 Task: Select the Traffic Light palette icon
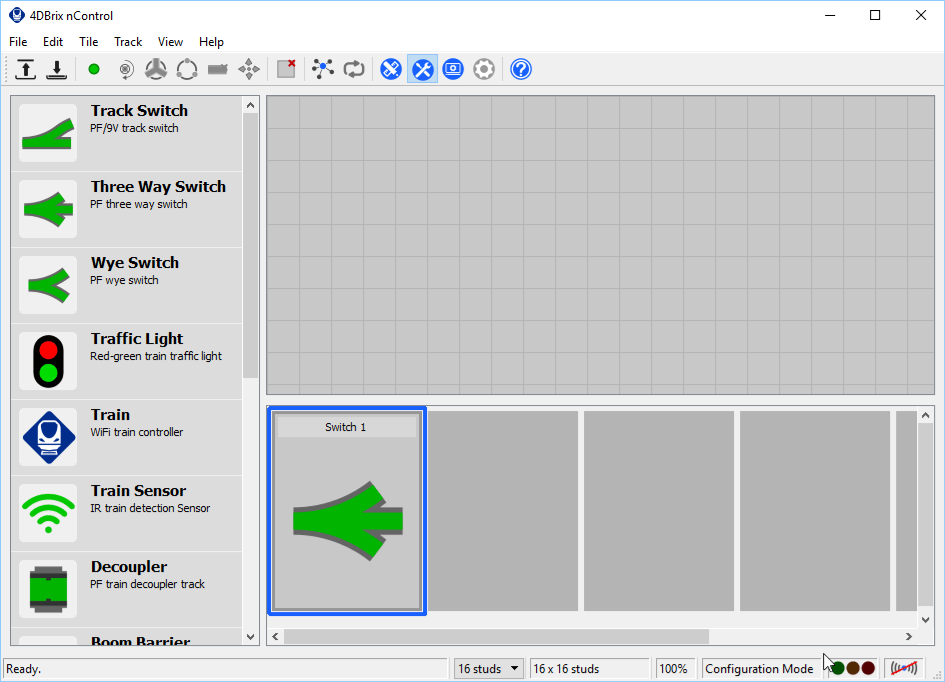(x=48, y=361)
